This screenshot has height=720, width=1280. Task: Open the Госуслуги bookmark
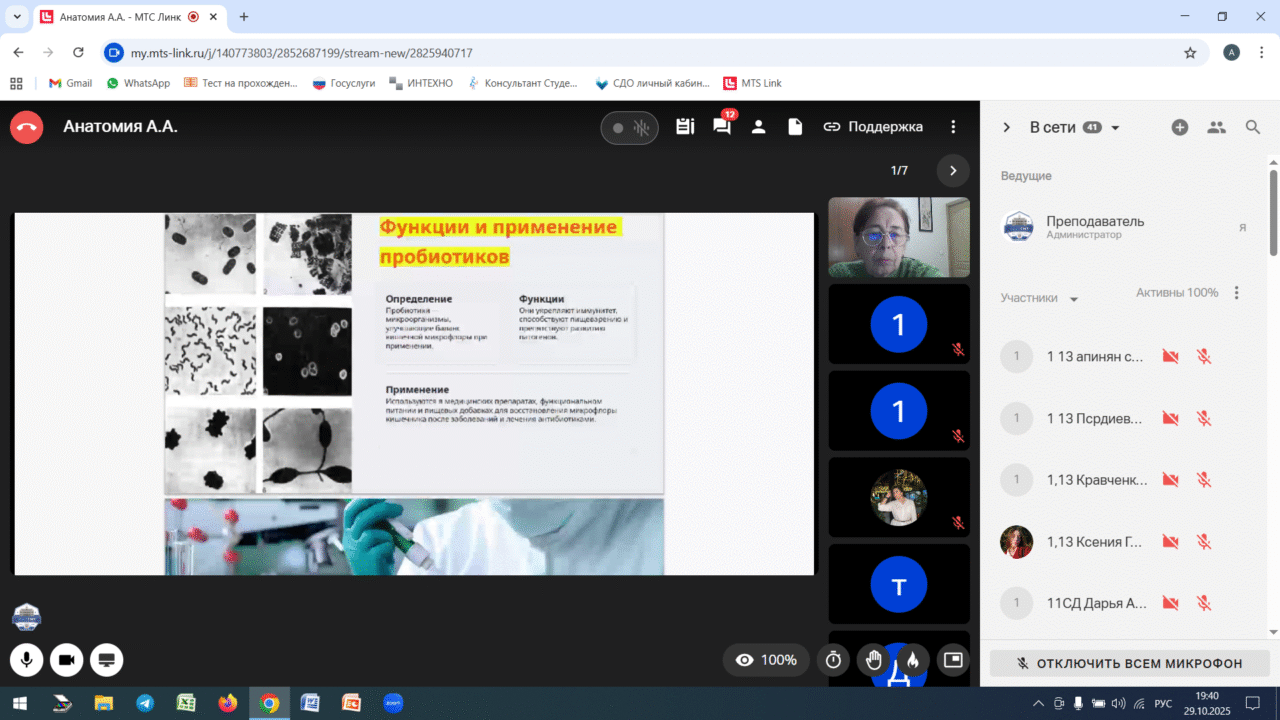[x=343, y=83]
